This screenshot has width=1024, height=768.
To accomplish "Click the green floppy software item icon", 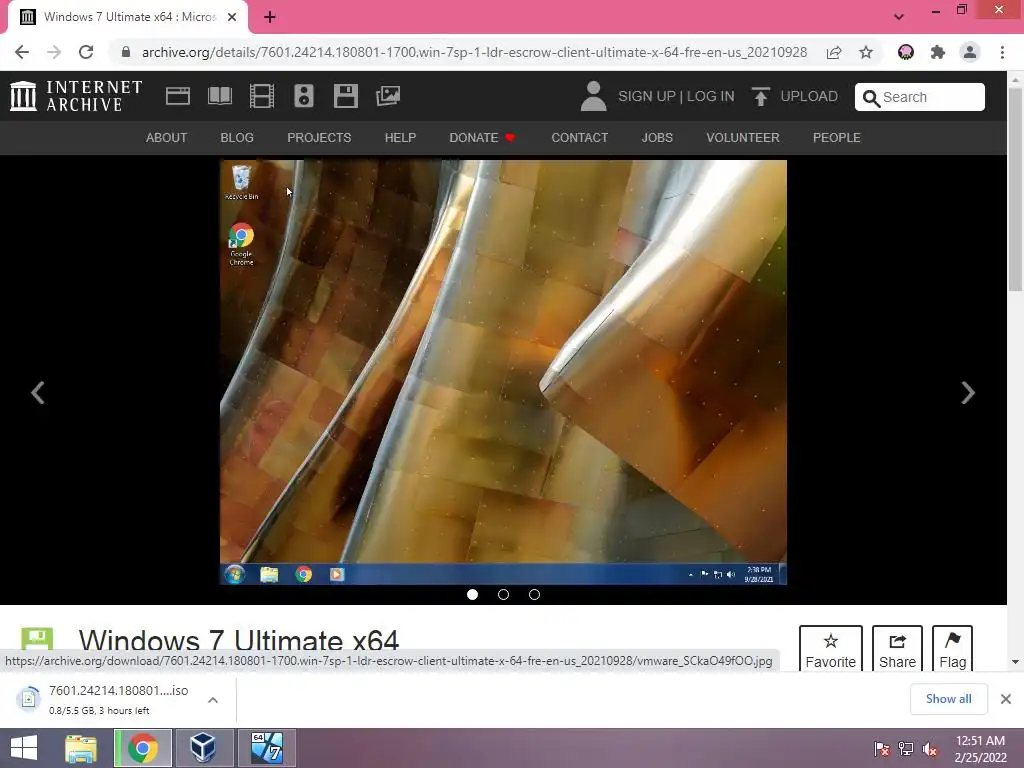I will pos(37,639).
